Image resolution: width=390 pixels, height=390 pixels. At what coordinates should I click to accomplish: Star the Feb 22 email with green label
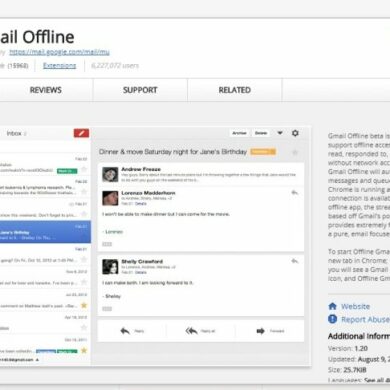click(84, 169)
